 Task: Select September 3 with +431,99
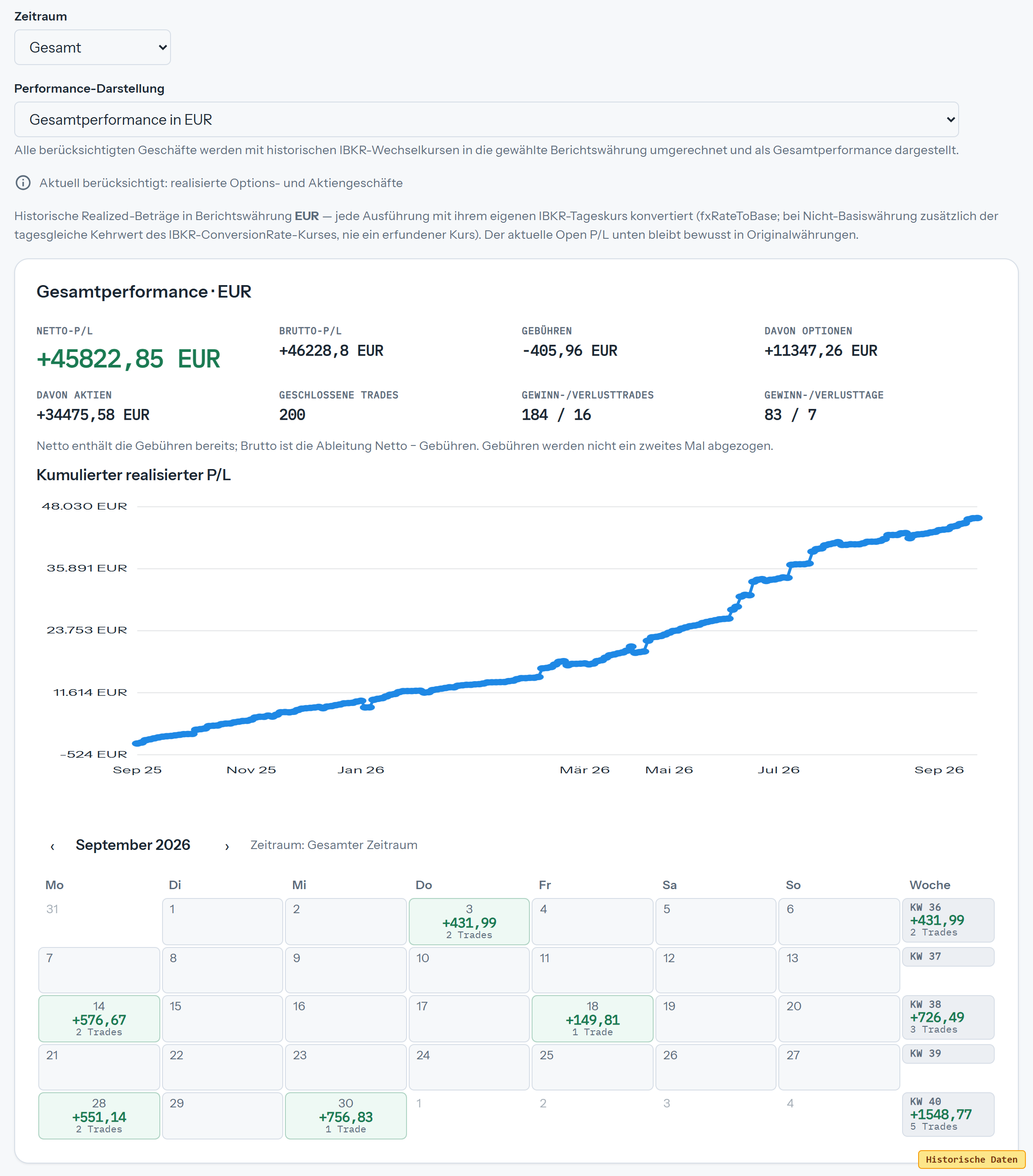pyautogui.click(x=469, y=921)
